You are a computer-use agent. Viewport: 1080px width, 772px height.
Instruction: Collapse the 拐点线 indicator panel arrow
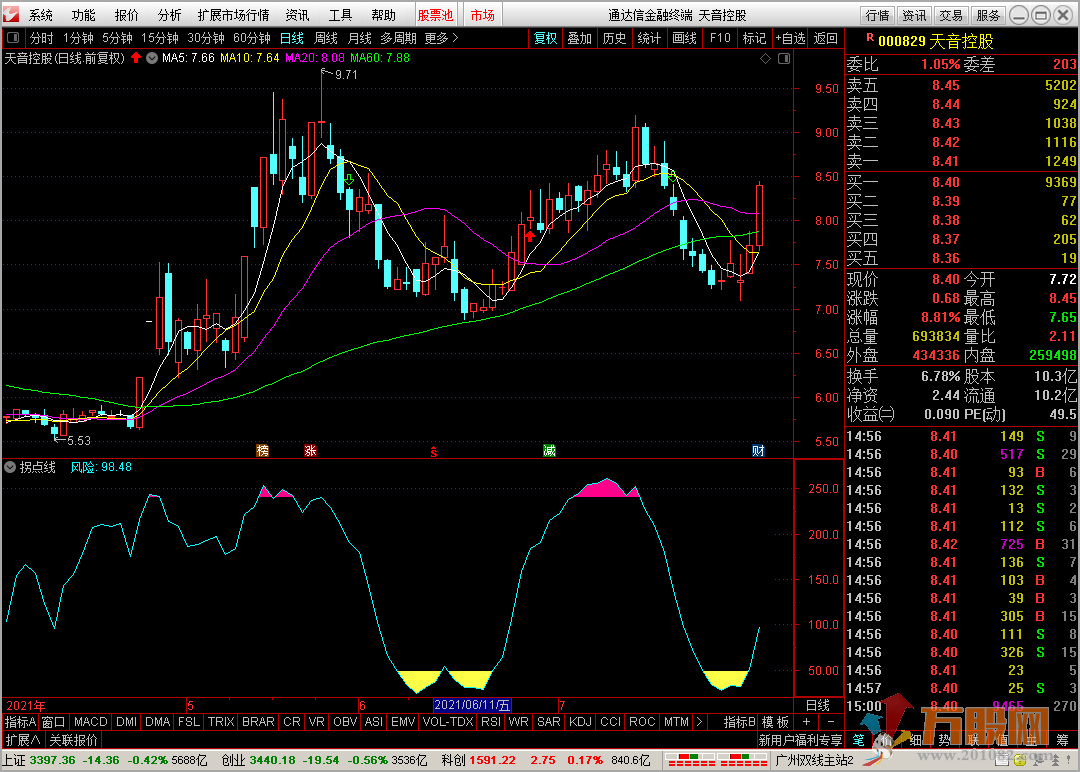click(10, 467)
